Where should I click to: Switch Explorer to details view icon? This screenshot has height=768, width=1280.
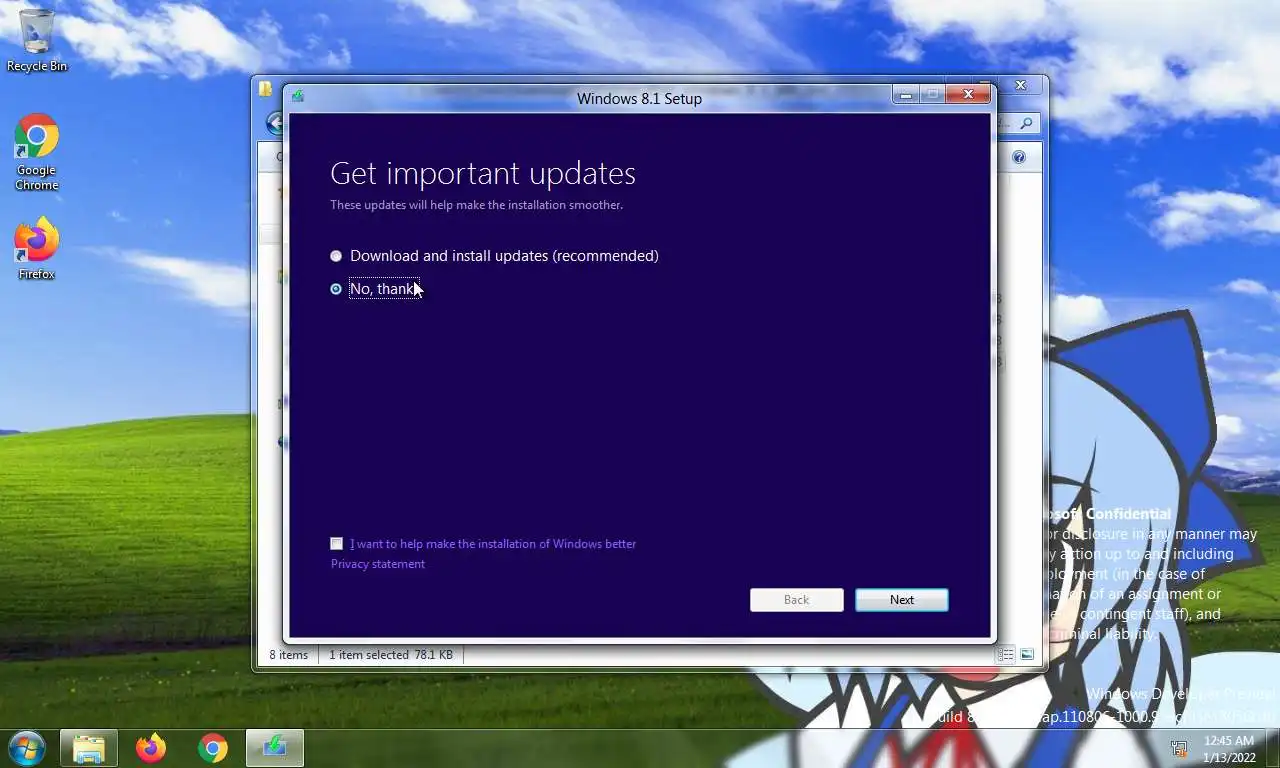pos(1006,655)
